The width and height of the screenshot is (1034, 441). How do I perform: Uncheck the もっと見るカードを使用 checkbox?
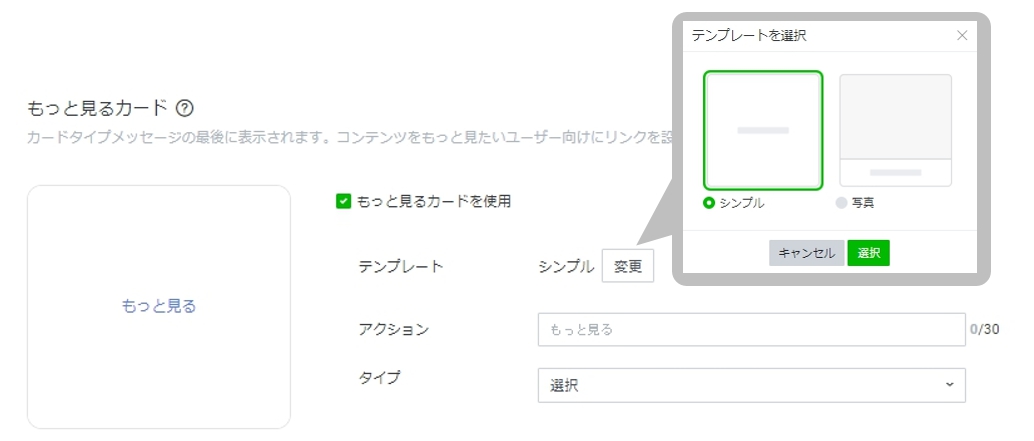(343, 201)
